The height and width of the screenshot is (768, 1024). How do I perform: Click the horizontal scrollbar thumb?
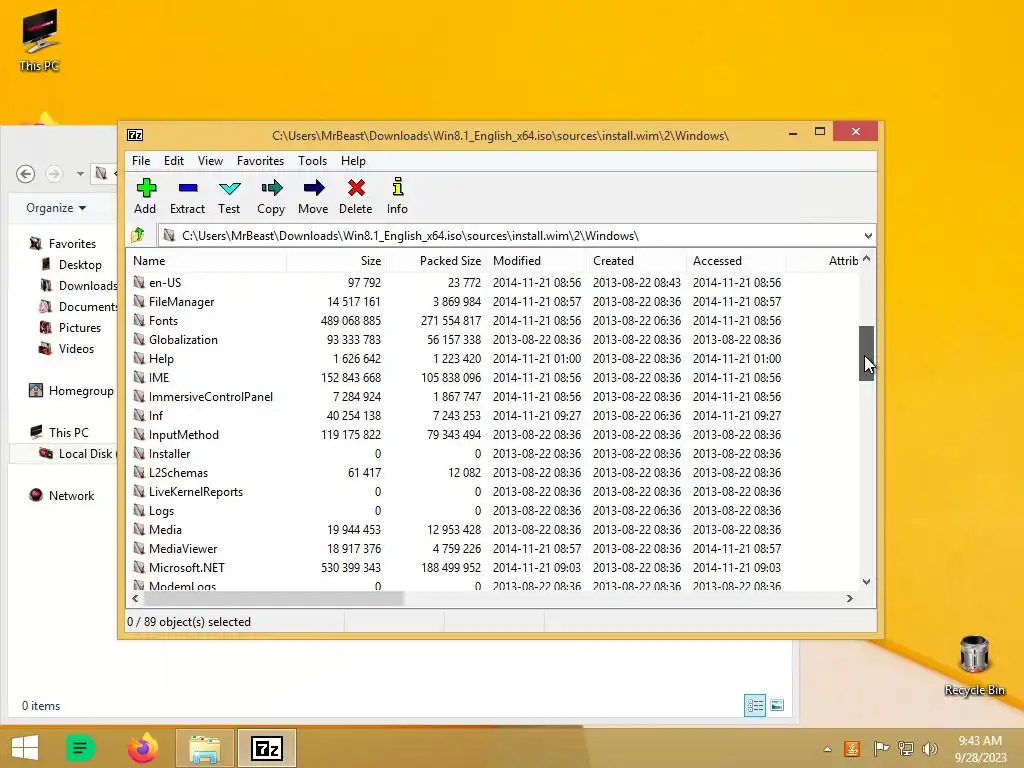(x=274, y=598)
